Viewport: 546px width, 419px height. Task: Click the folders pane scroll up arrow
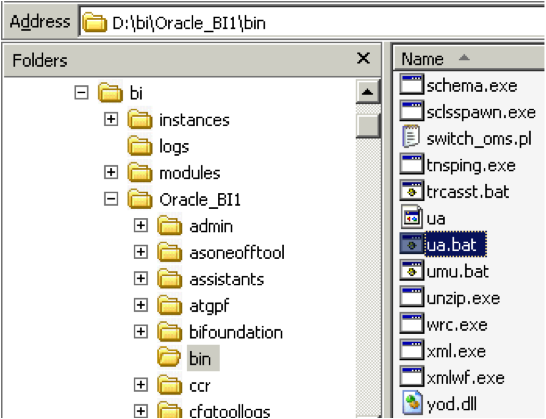pyautogui.click(x=368, y=92)
